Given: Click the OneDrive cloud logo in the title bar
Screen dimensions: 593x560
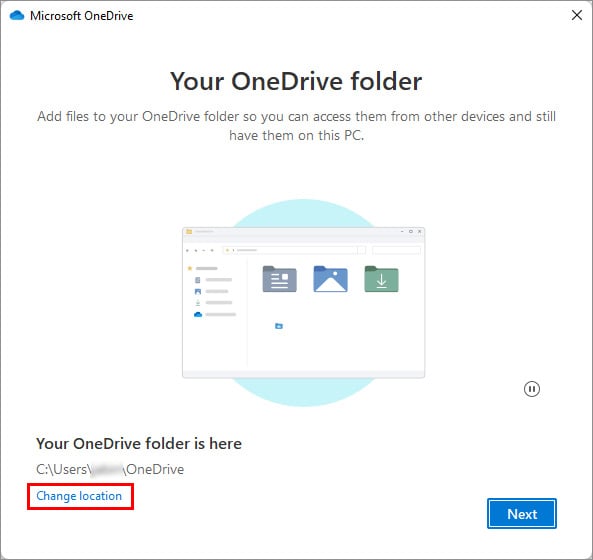Looking at the screenshot, I should coord(17,16).
